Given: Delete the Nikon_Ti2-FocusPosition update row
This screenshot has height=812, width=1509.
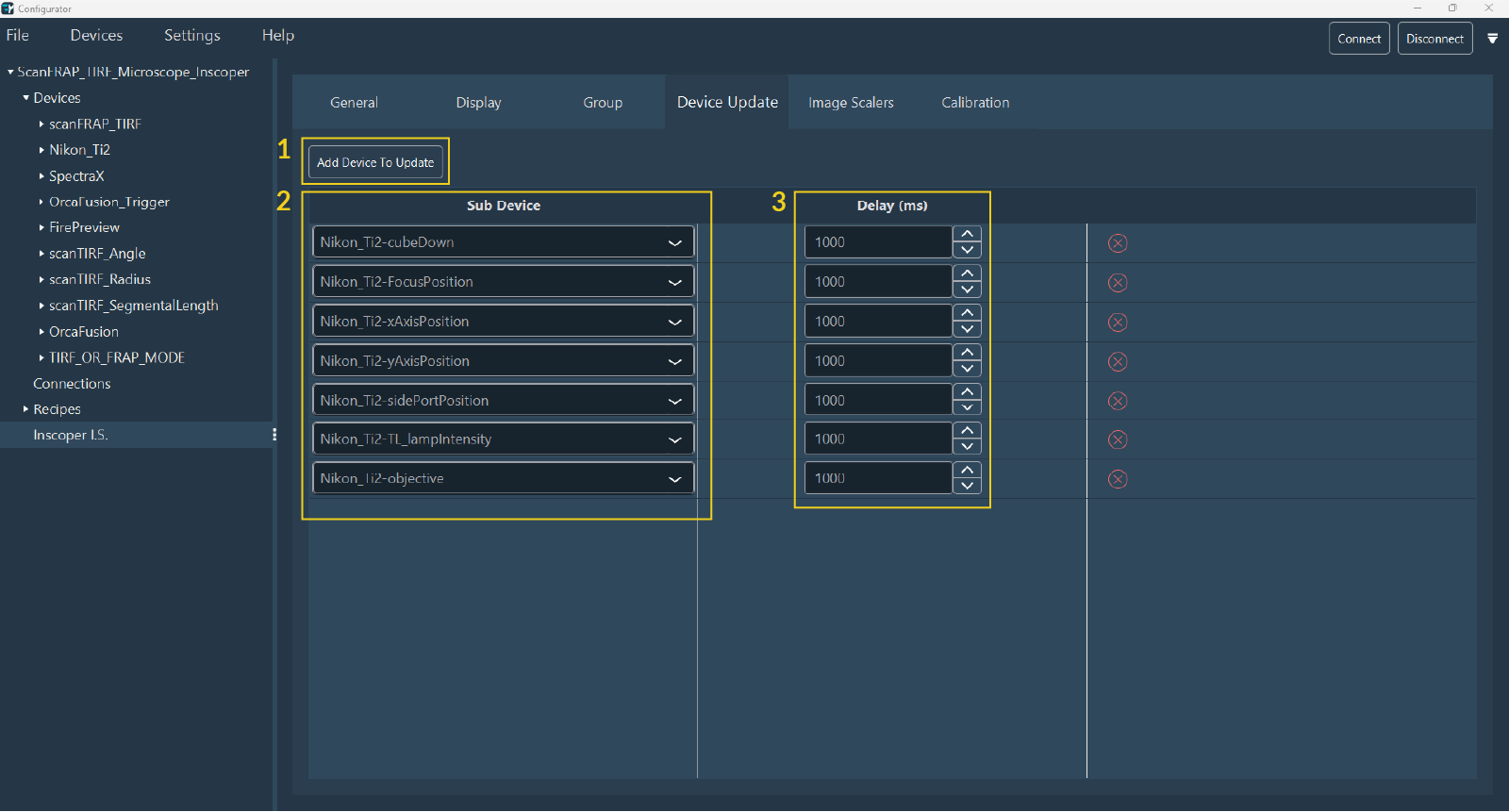Looking at the screenshot, I should (1118, 283).
